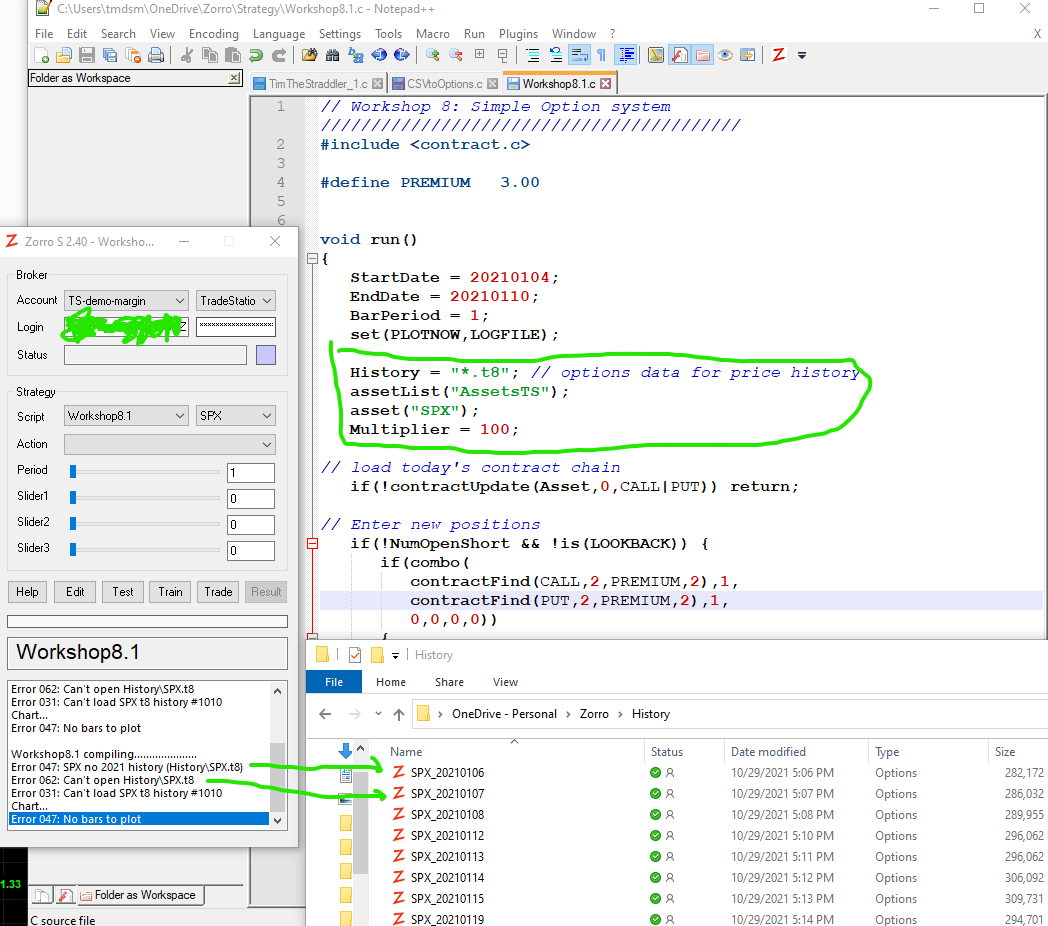
Task: Click the Zorro 'Z' icon in Notepad++ toolbar
Action: 780,55
